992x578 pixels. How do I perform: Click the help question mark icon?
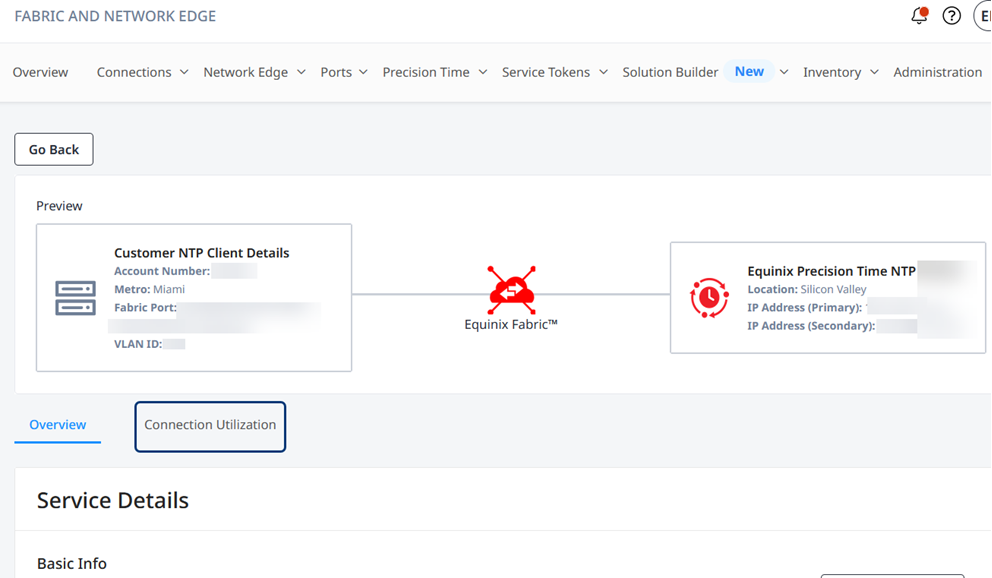click(x=952, y=16)
